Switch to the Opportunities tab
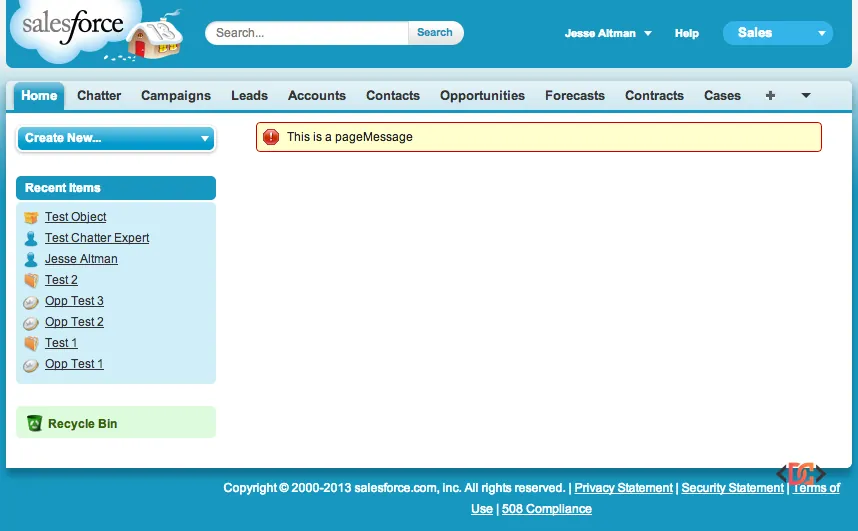Image resolution: width=858 pixels, height=531 pixels. pos(482,96)
